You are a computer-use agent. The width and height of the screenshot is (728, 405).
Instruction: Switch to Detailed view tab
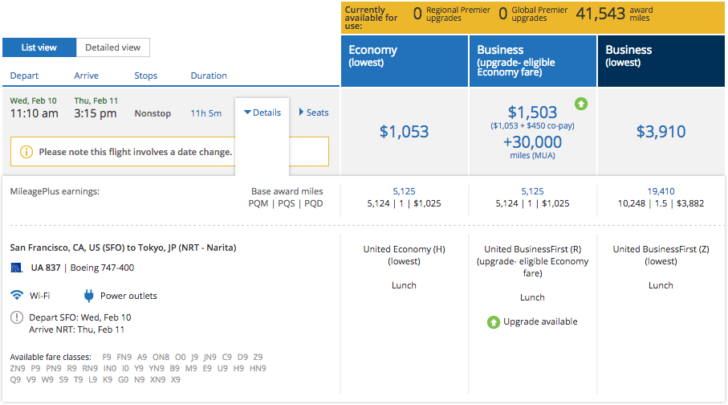pyautogui.click(x=113, y=47)
